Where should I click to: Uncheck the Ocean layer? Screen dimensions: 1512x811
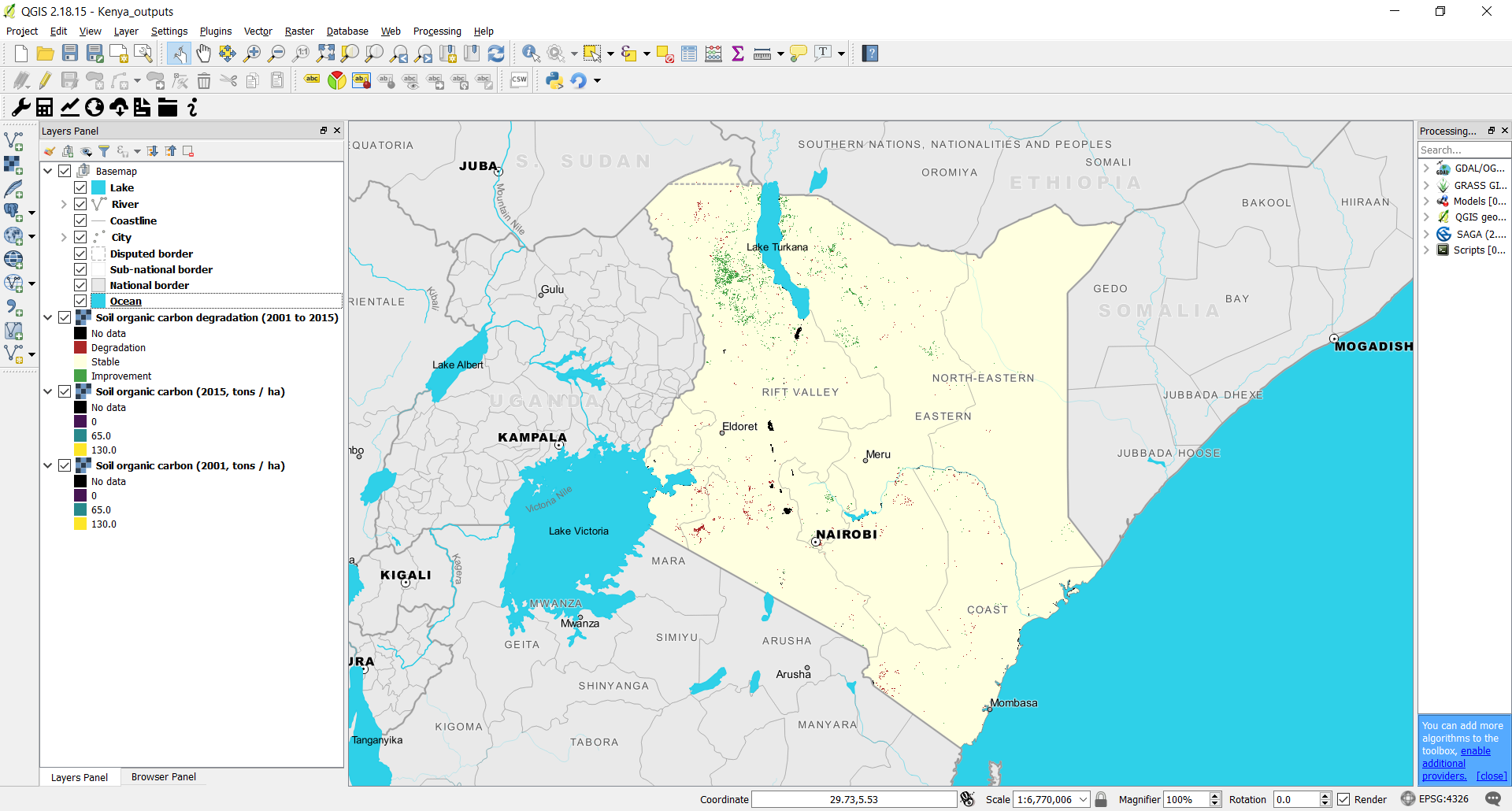pos(80,301)
